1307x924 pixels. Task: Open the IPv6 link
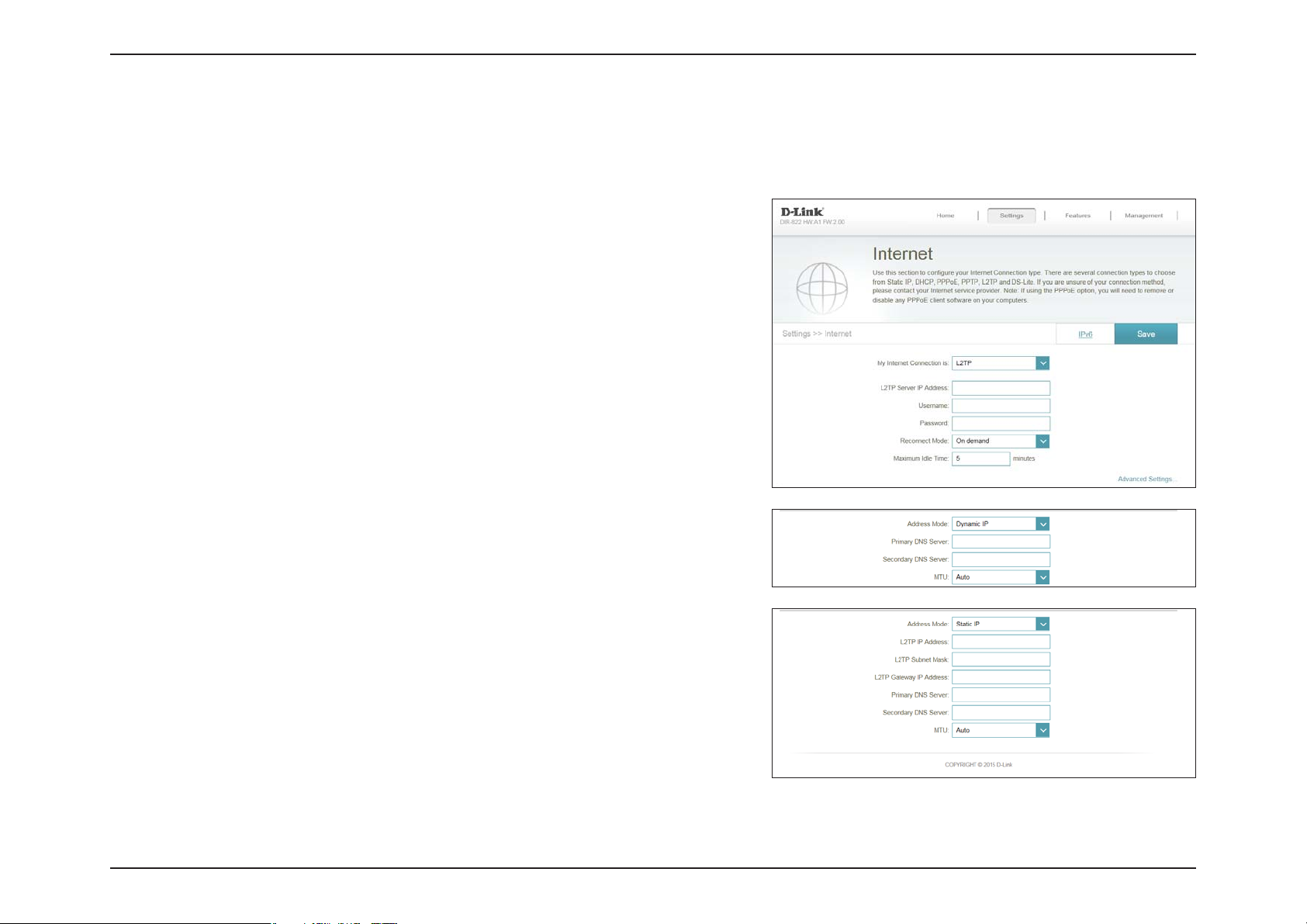pyautogui.click(x=1085, y=334)
